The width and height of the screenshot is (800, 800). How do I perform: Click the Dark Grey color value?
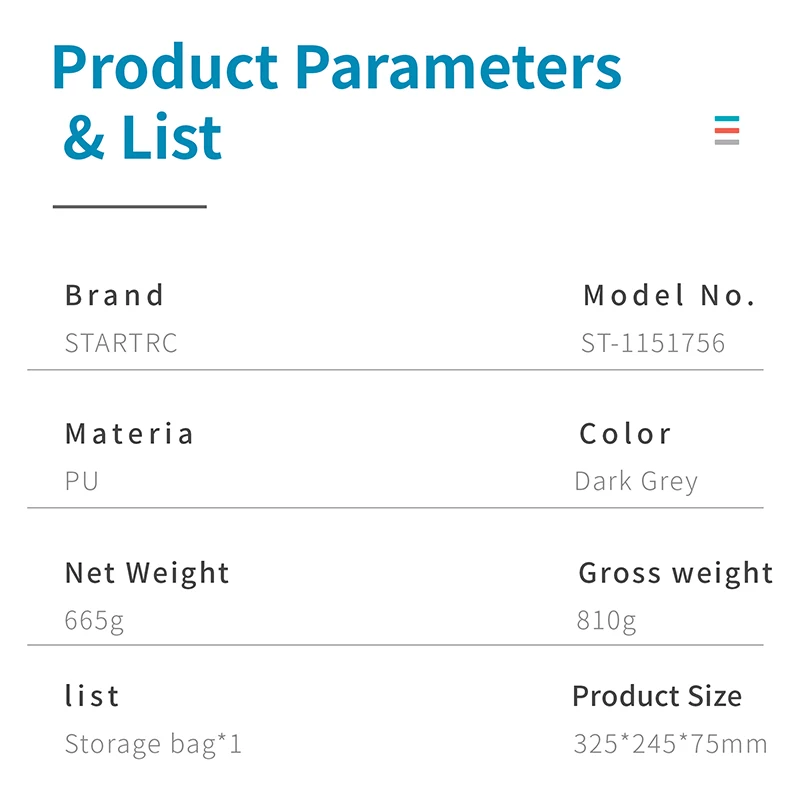pyautogui.click(x=636, y=482)
